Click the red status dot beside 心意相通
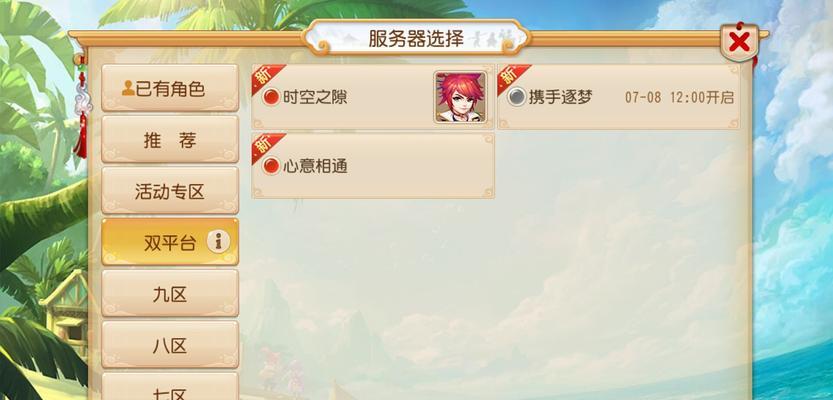This screenshot has height=400, width=833. point(271,166)
